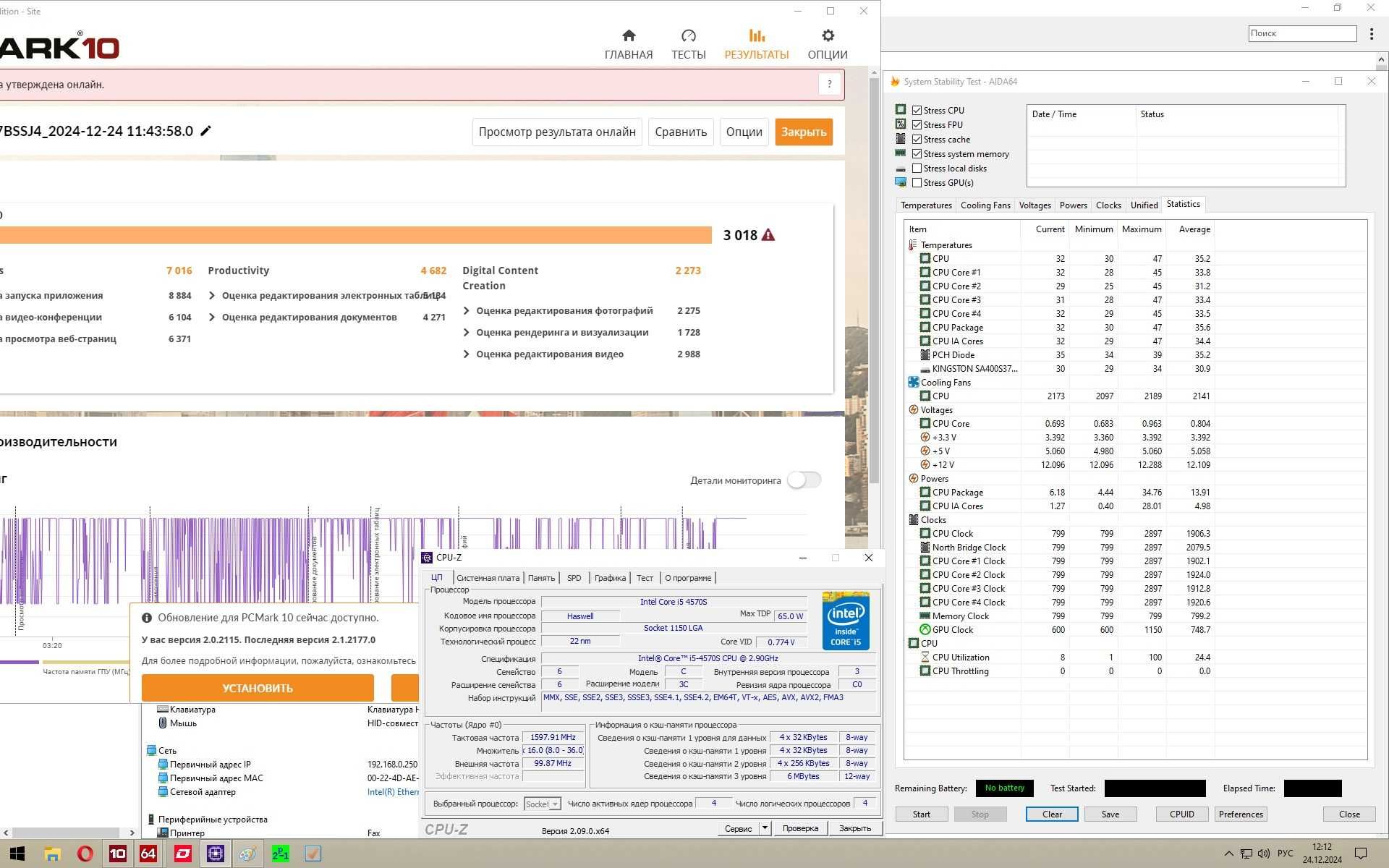1389x868 pixels.
Task: Click УСТАНОВИТЬ to install the update
Action: tap(258, 688)
